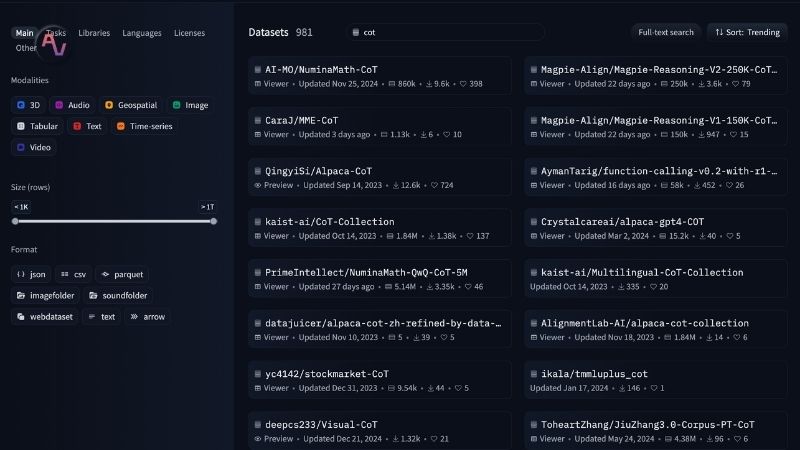Enable Video modality filter
This screenshot has width=800, height=450.
pyautogui.click(x=34, y=147)
